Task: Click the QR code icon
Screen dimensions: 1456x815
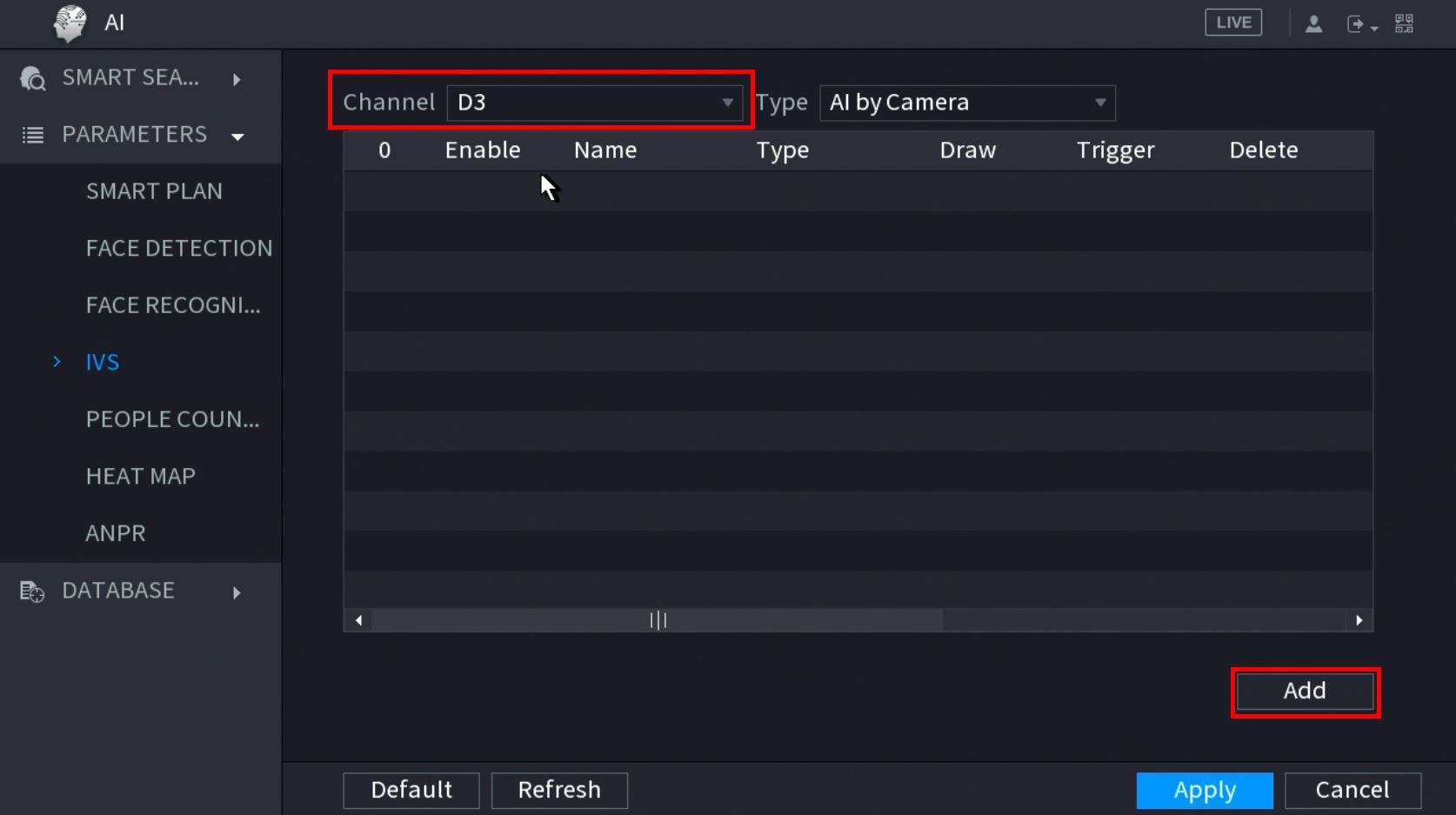Action: (x=1404, y=23)
